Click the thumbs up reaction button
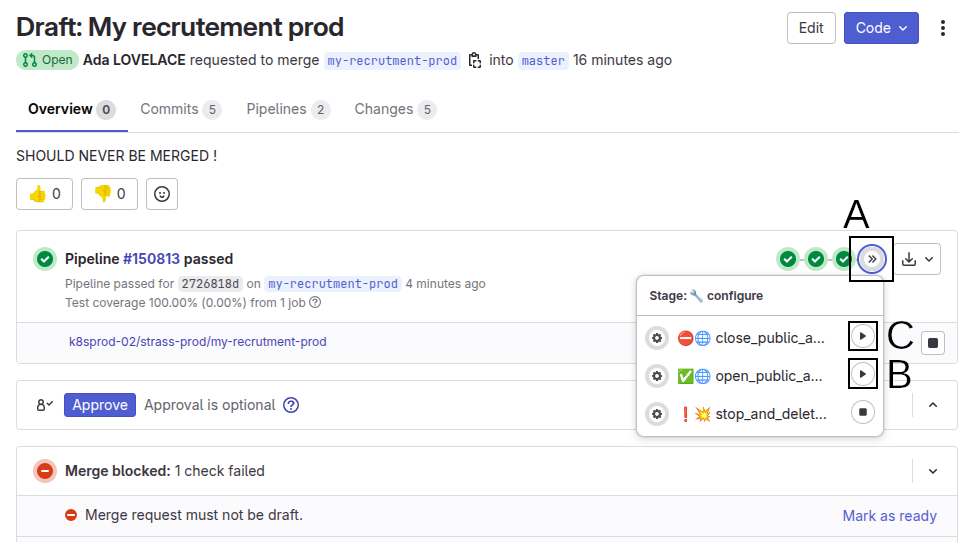The image size is (973, 542). [x=45, y=194]
